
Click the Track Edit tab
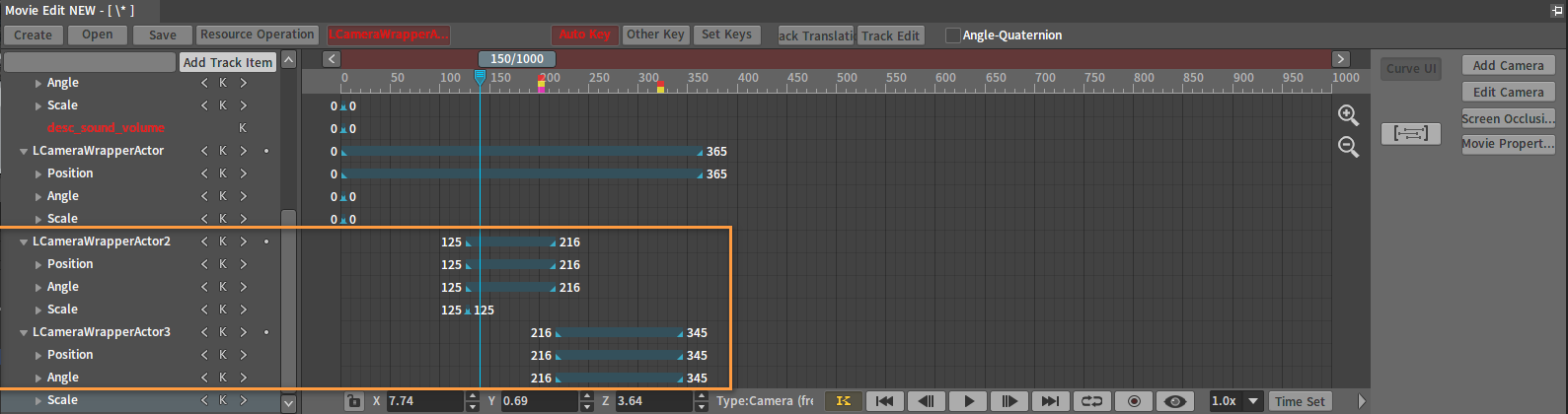[890, 35]
